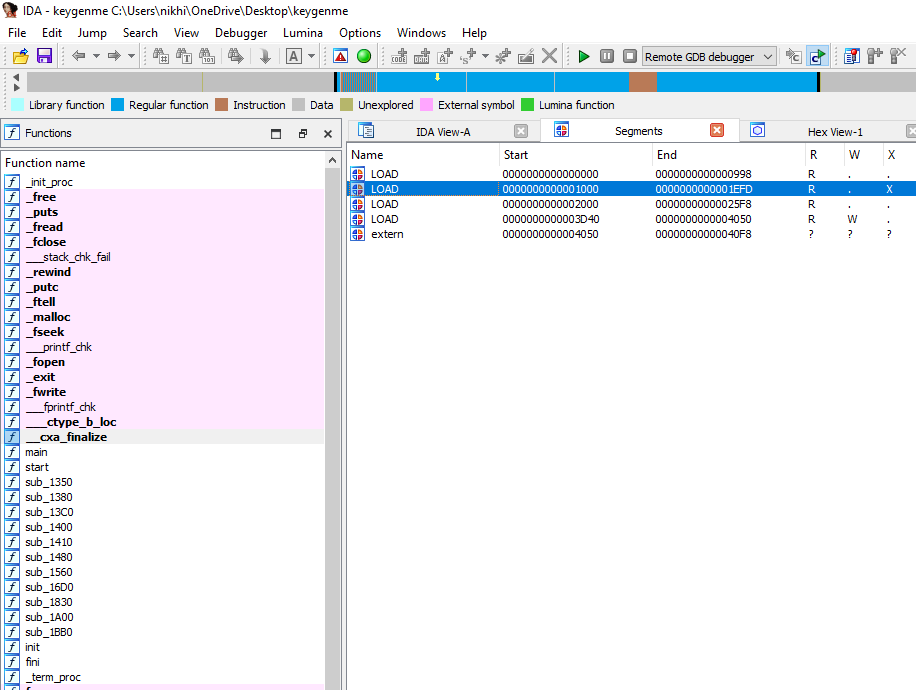Click the Regular function color swatch
This screenshot has width=916, height=690.
click(x=117, y=105)
